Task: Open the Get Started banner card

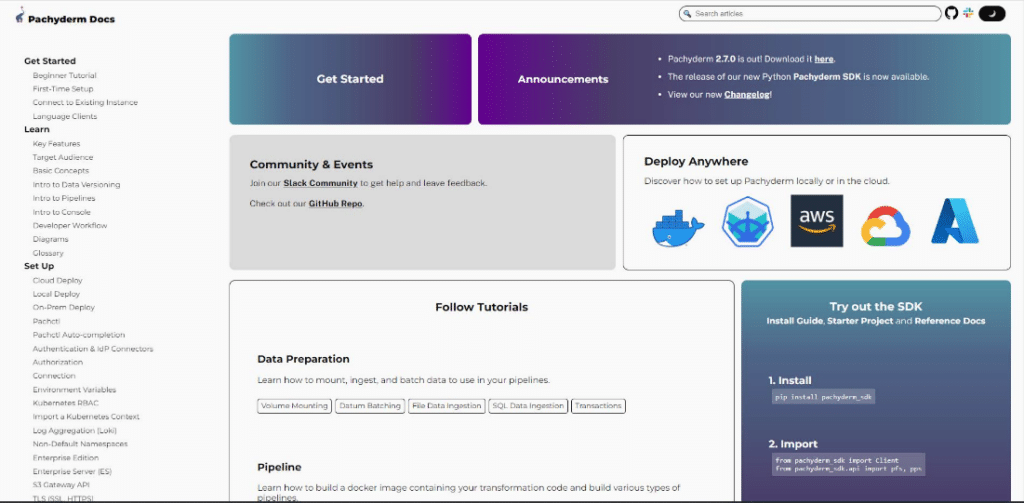Action: (350, 79)
